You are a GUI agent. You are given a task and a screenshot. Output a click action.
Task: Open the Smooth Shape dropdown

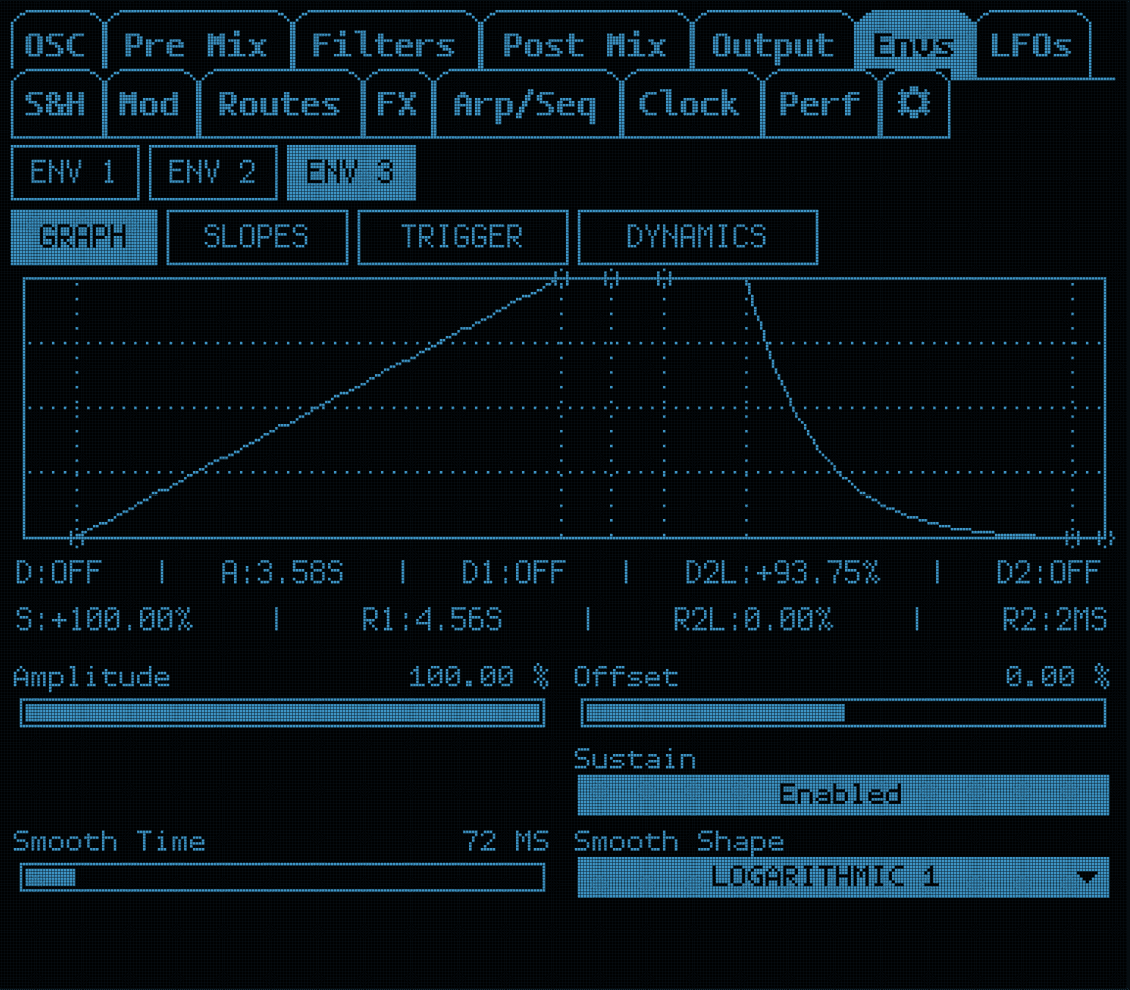click(x=842, y=877)
